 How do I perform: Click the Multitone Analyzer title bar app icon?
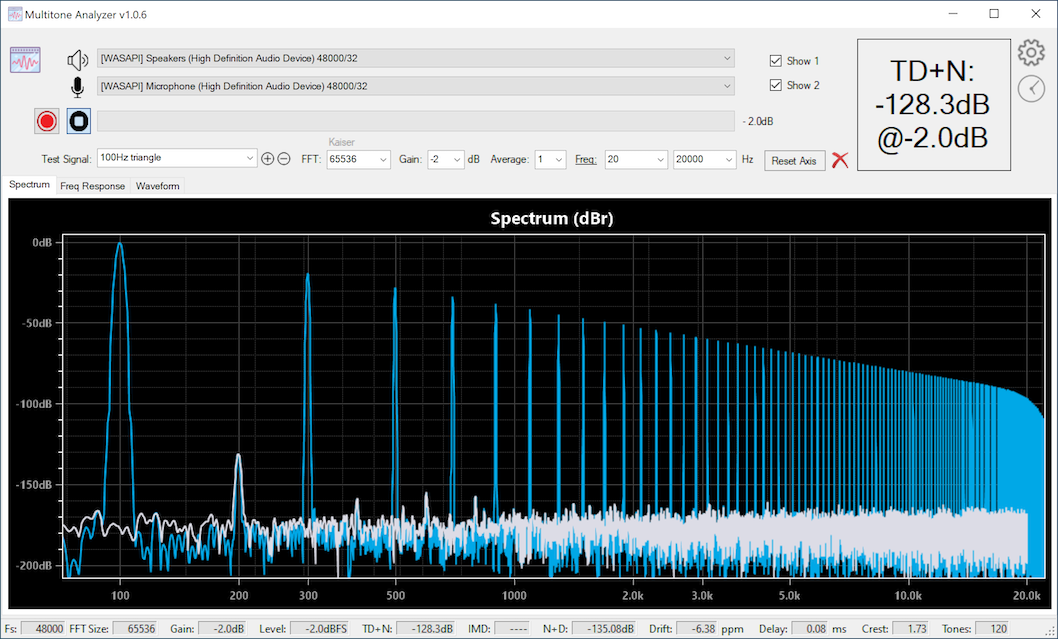tap(15, 14)
